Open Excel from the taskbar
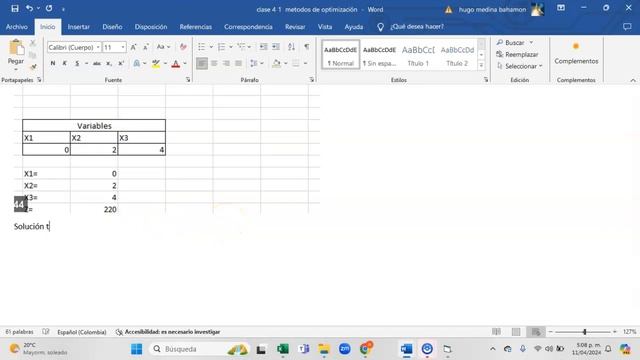Viewport: 640px width, 360px height. (283, 349)
